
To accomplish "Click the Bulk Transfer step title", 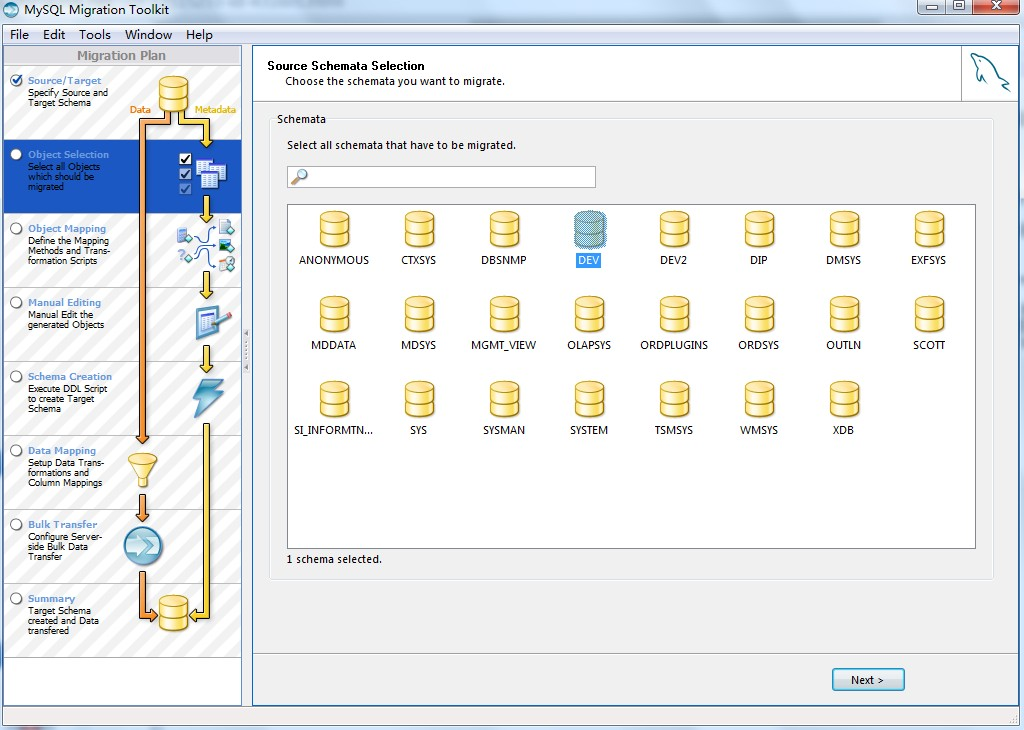I will (62, 524).
